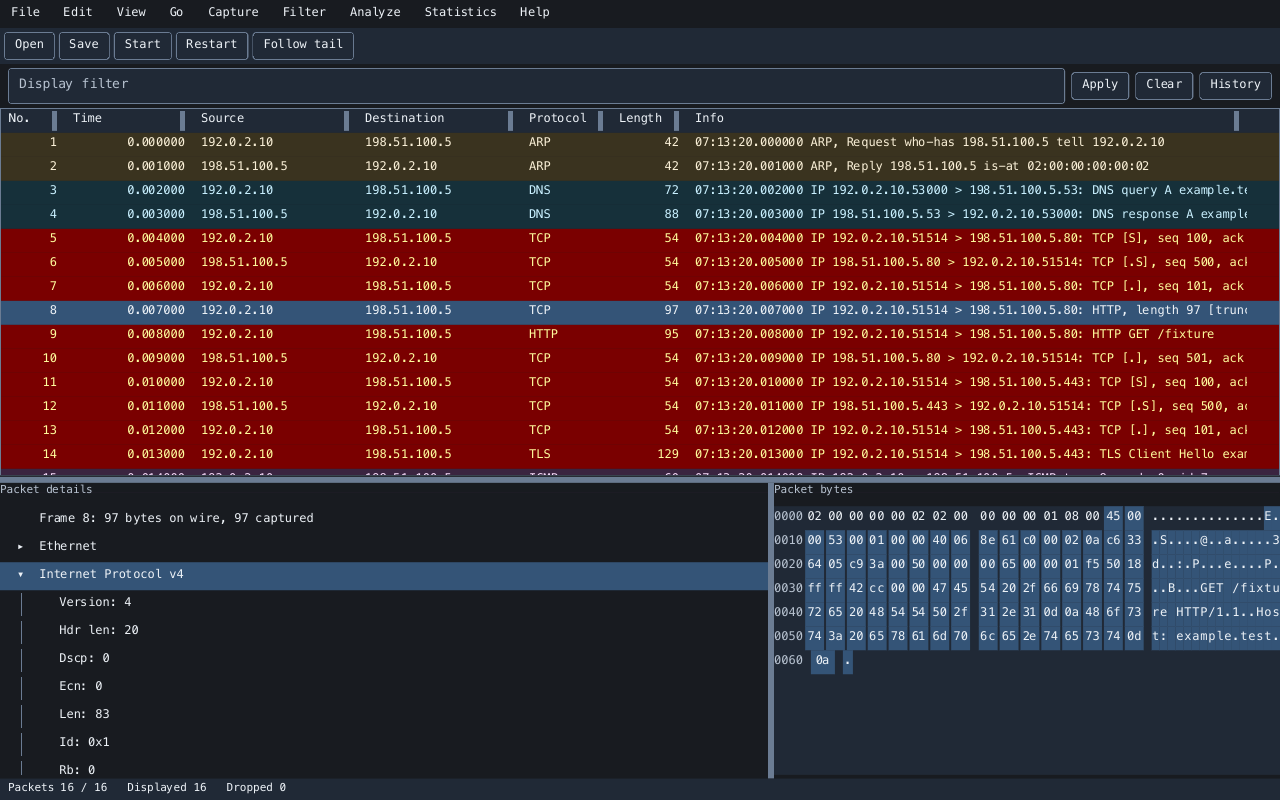Image resolution: width=1280 pixels, height=800 pixels.
Task: Click the Packet details panel title
Action: (x=46, y=490)
